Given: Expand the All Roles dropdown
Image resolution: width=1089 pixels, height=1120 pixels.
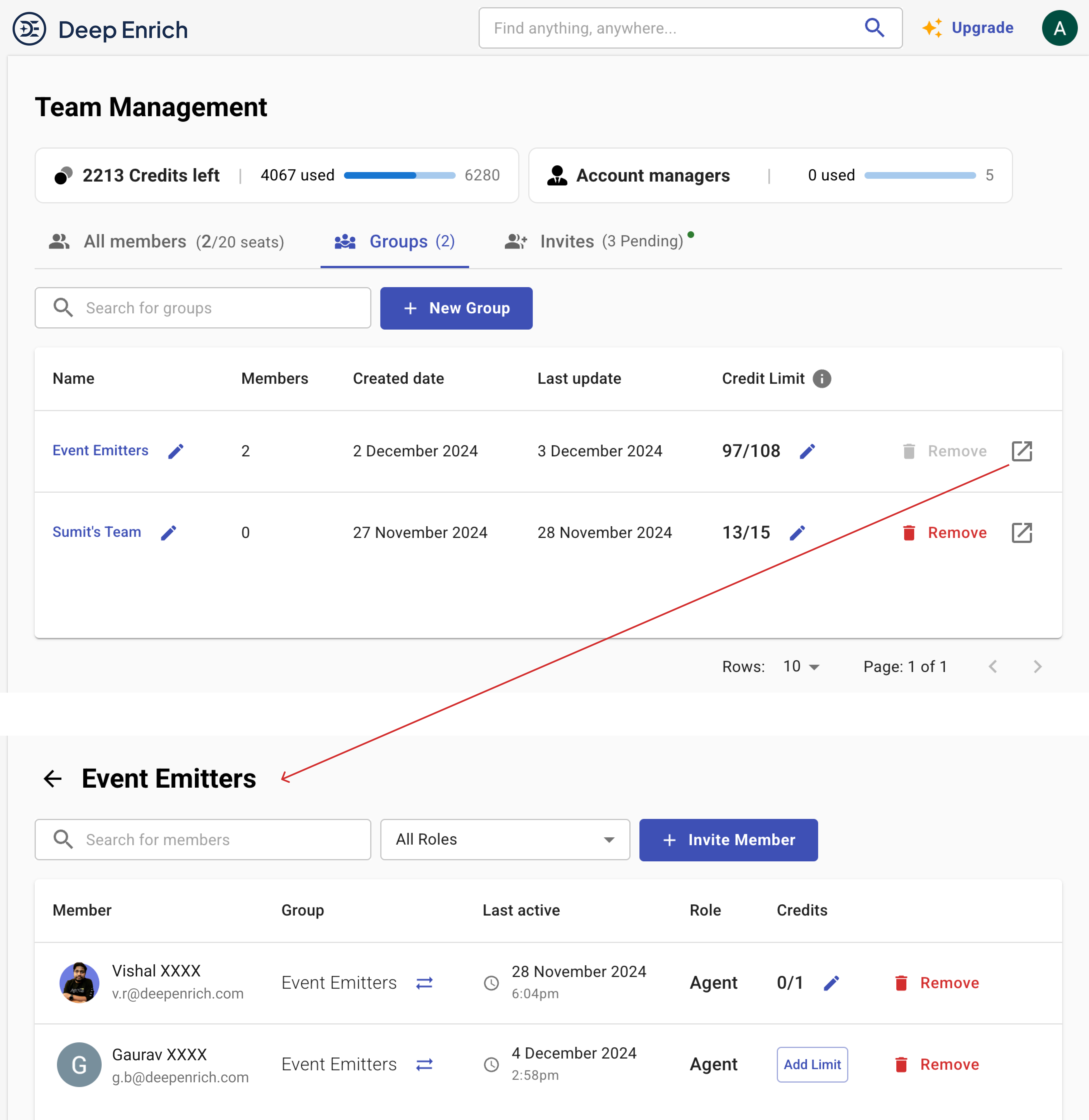Looking at the screenshot, I should [x=505, y=840].
